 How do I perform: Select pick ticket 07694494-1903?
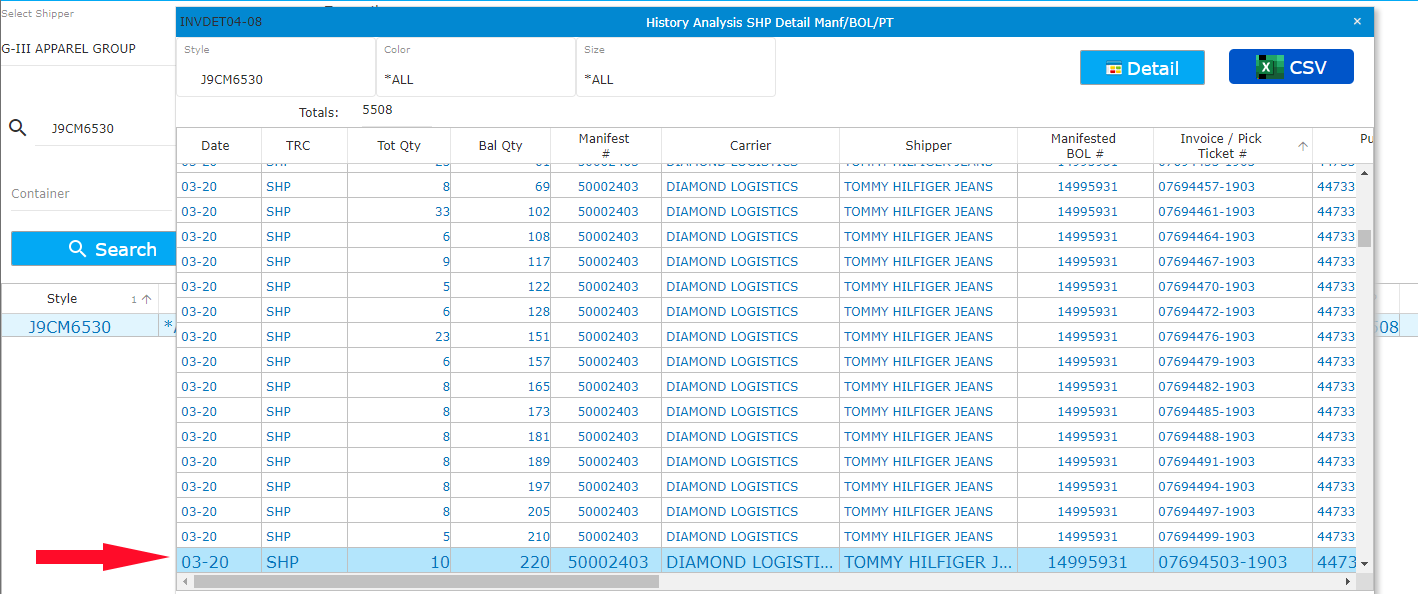click(x=1206, y=486)
